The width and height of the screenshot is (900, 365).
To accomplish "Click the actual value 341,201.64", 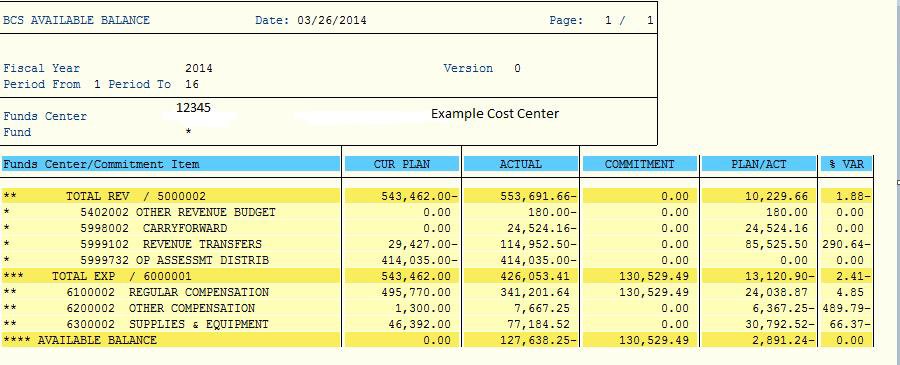I will (x=535, y=292).
